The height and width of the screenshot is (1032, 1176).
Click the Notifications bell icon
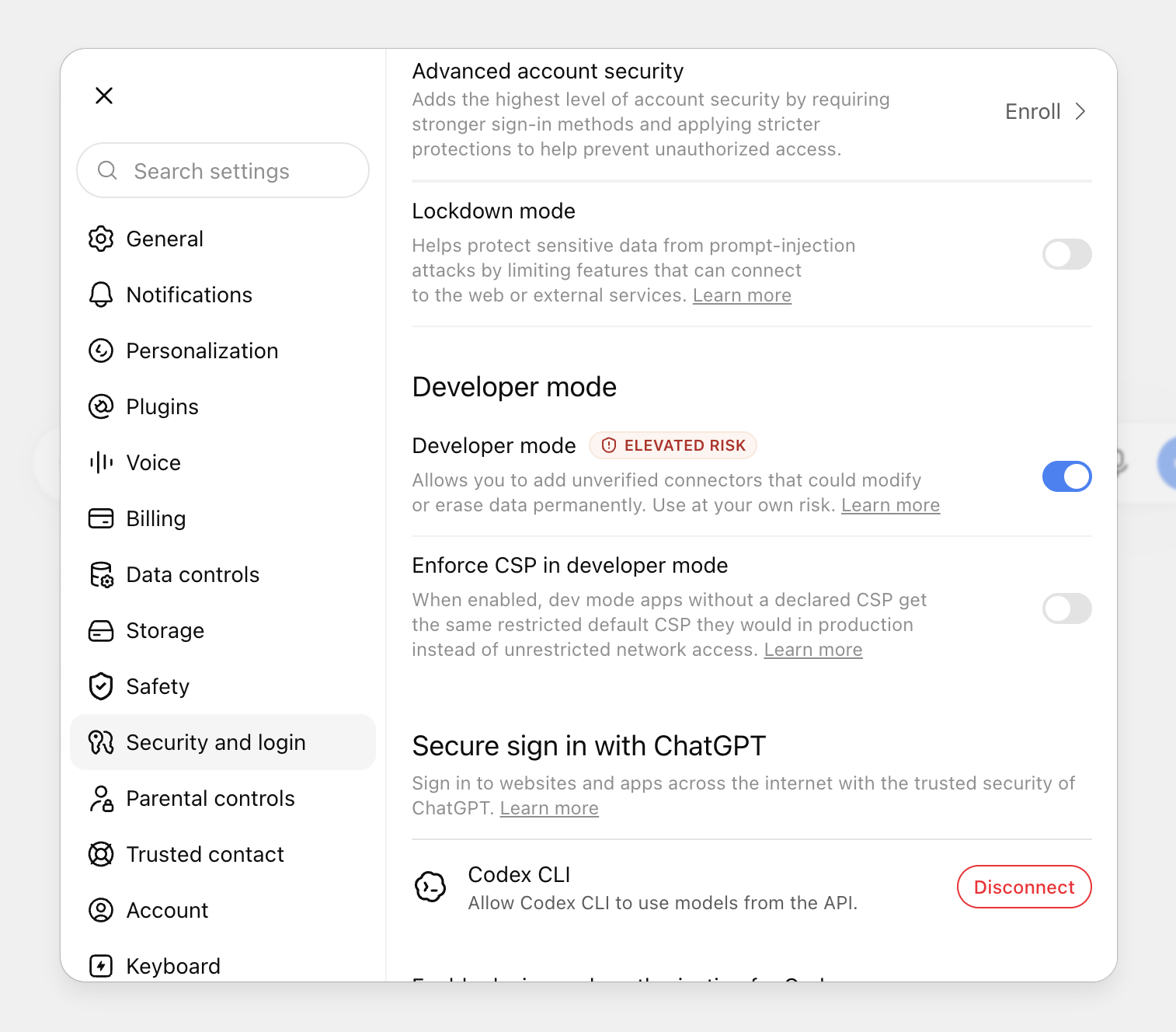[101, 295]
